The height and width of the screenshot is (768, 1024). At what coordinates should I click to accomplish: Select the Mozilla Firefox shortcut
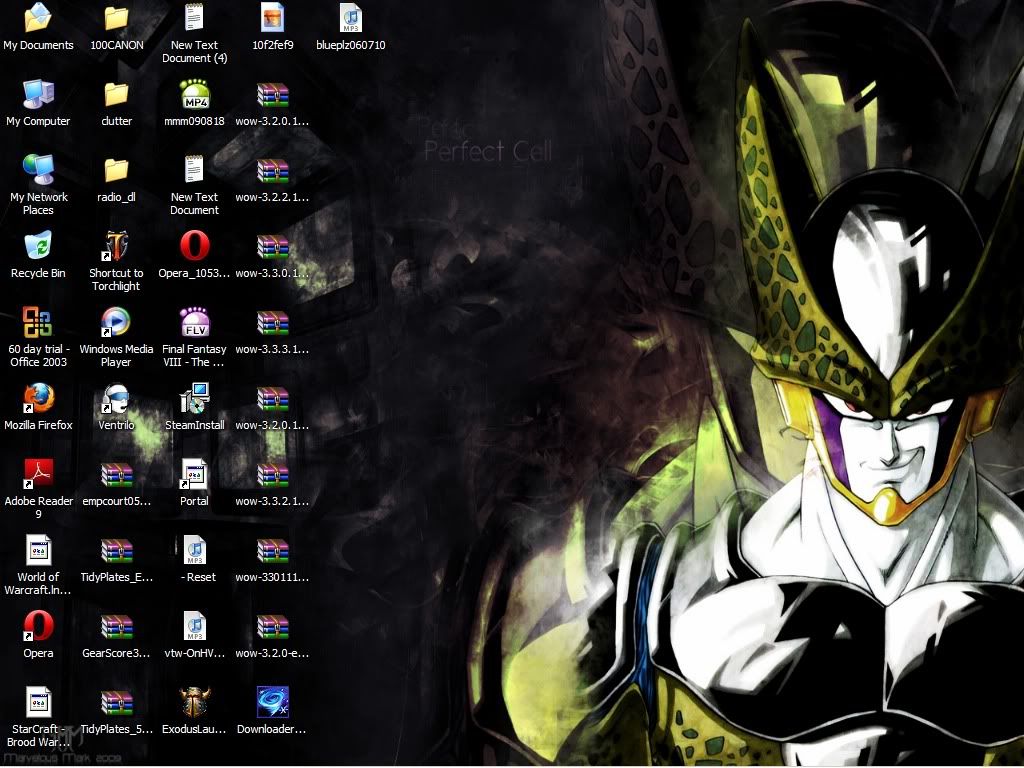38,398
